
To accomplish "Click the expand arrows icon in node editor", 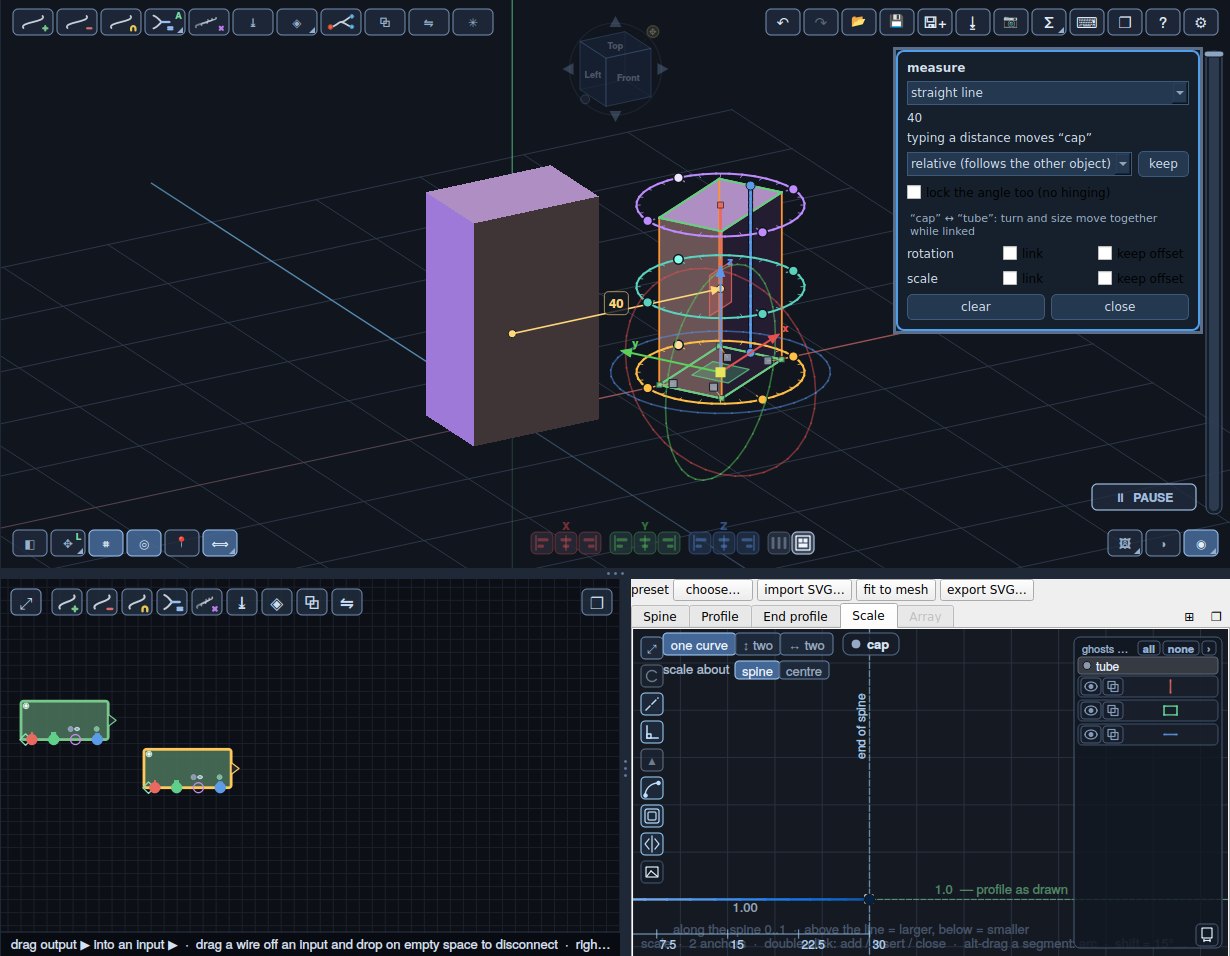I will pos(26,603).
